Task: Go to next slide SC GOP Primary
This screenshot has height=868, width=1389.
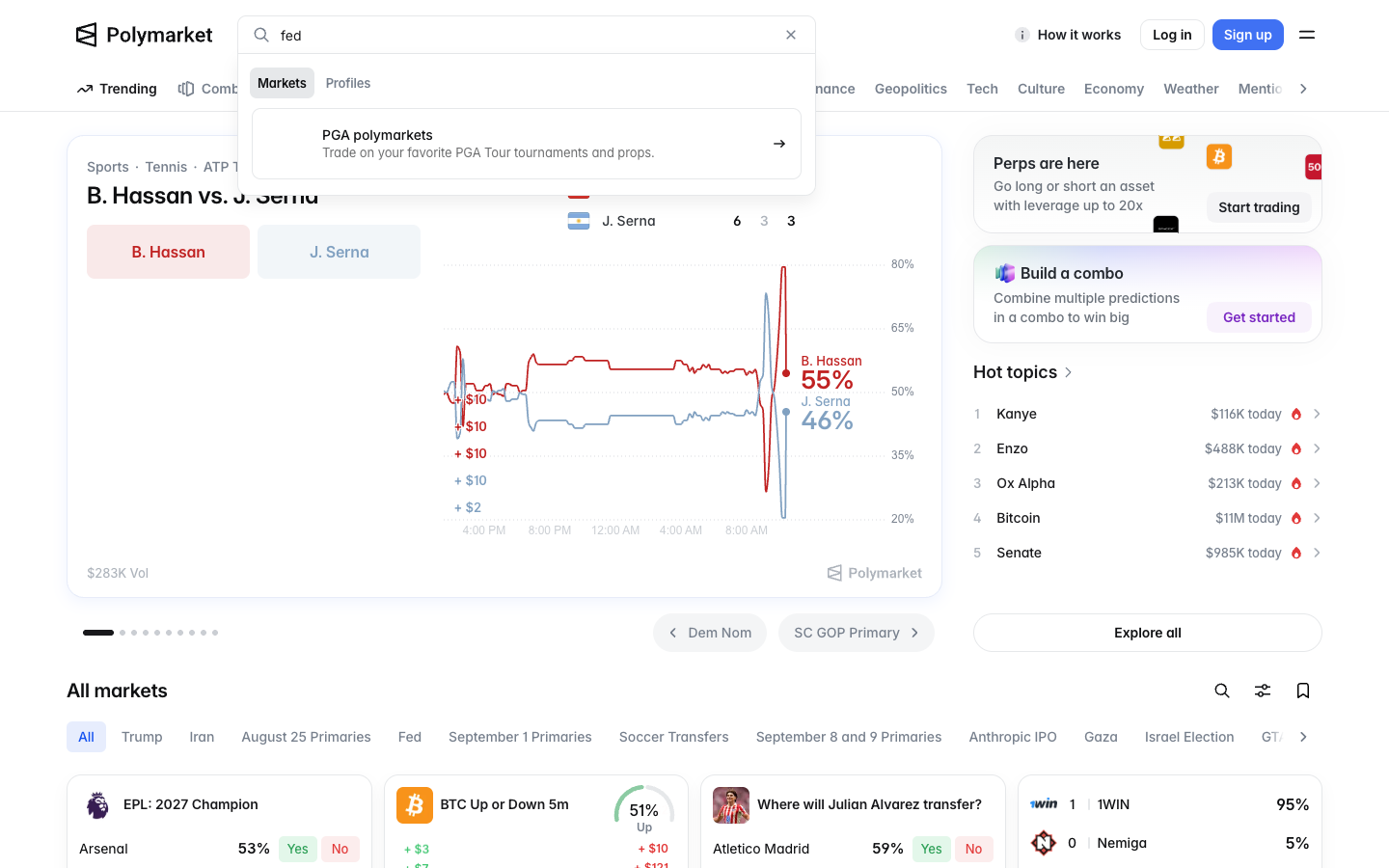Action: (857, 633)
